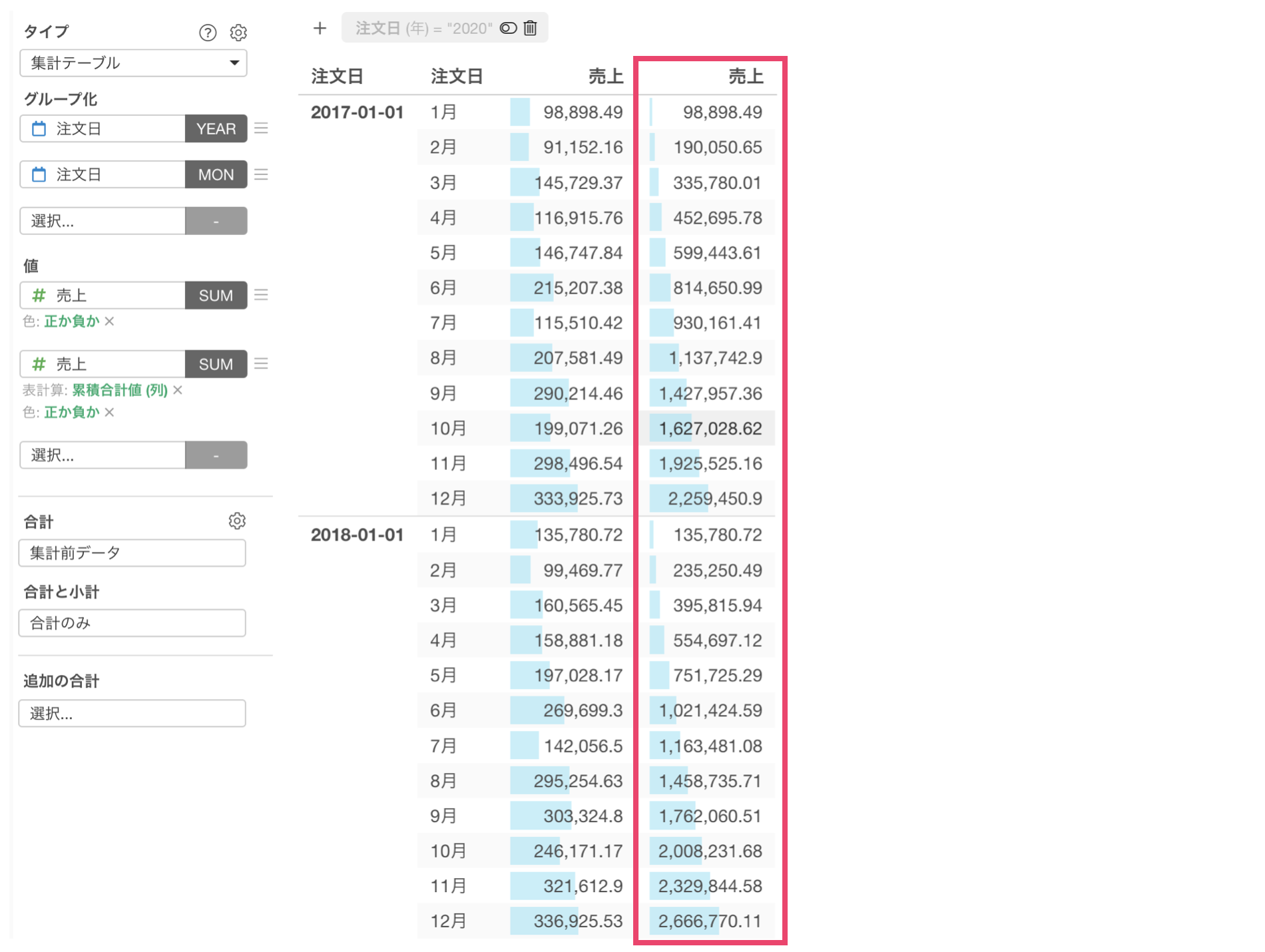This screenshot has height=952, width=1265.
Task: Click 正か負か color link under second 売上
Action: pos(72,412)
